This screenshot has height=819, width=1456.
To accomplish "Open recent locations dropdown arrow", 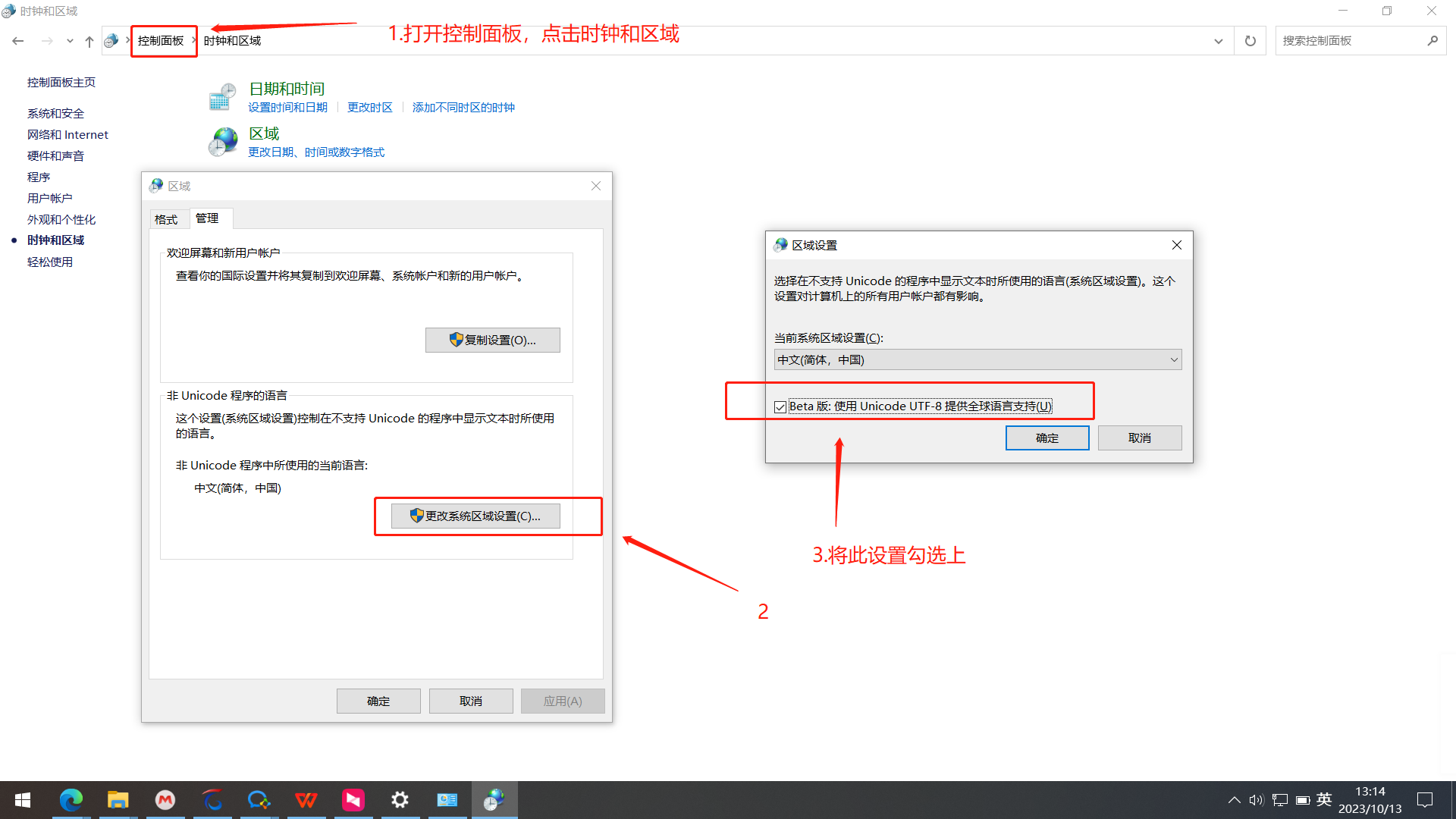I will [70, 41].
